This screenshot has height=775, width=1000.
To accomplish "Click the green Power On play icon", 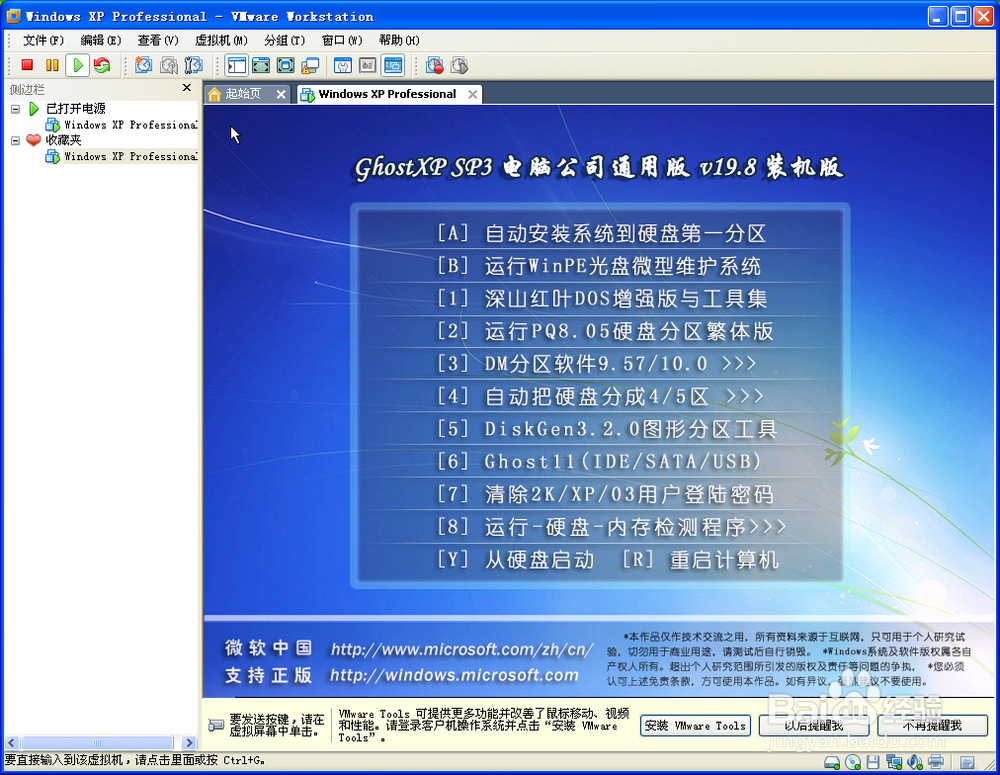I will click(77, 65).
